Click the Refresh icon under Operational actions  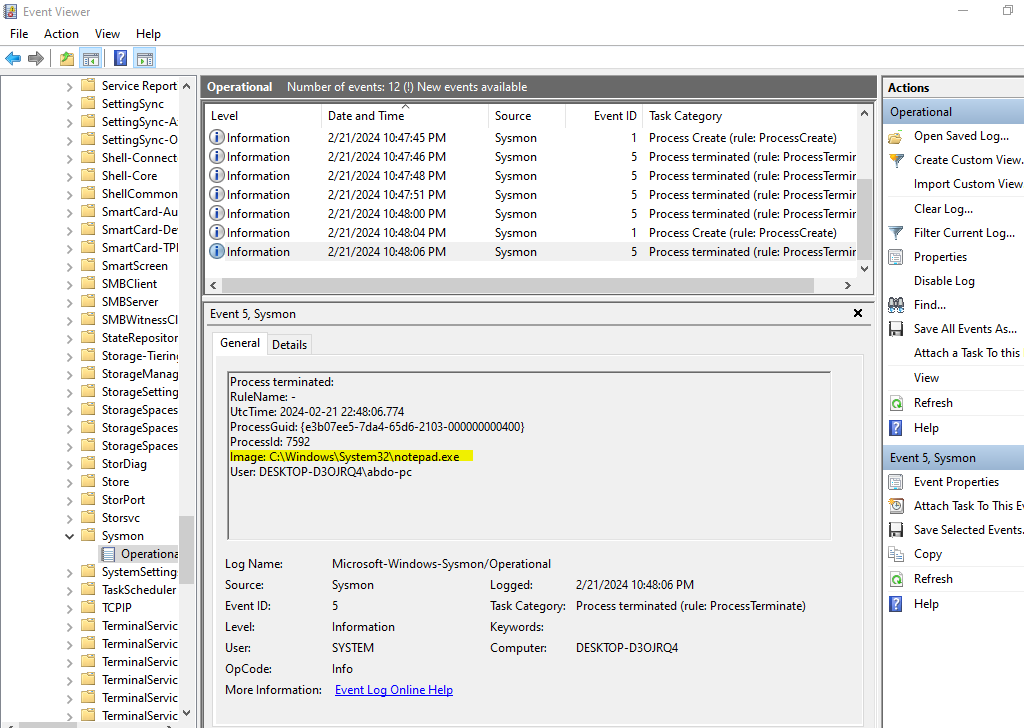(x=895, y=402)
